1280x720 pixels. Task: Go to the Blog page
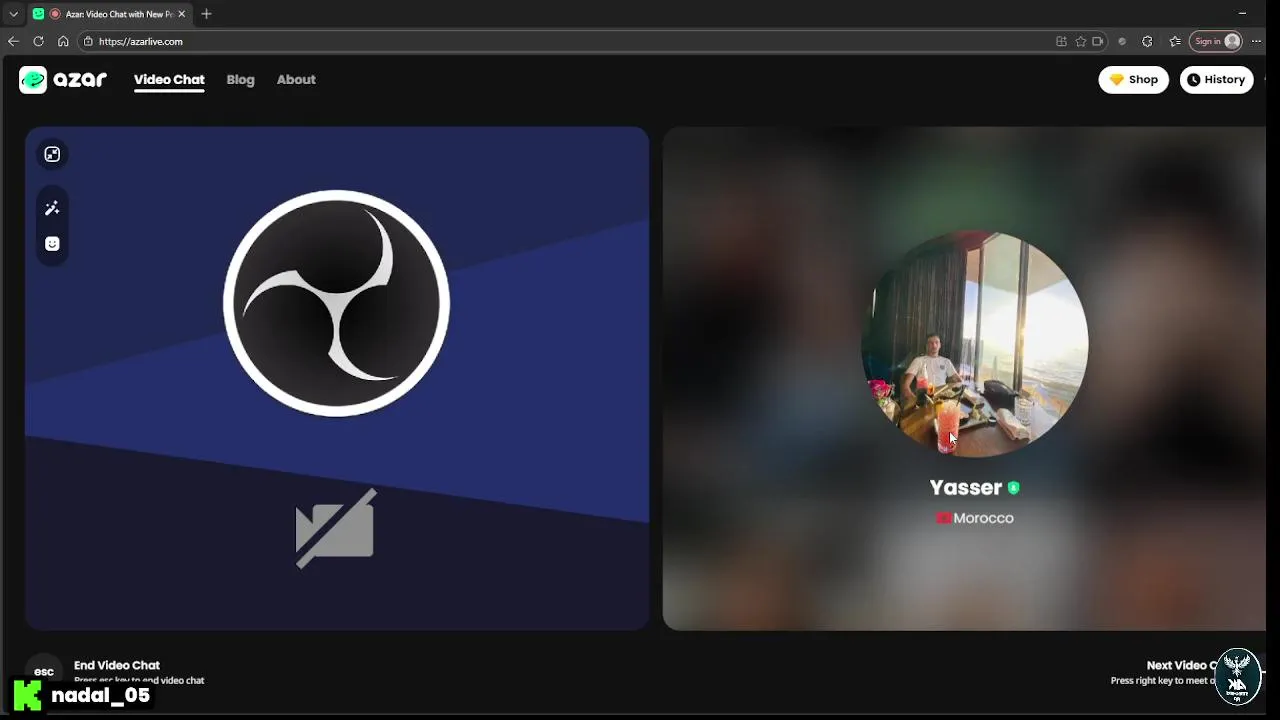pos(240,80)
